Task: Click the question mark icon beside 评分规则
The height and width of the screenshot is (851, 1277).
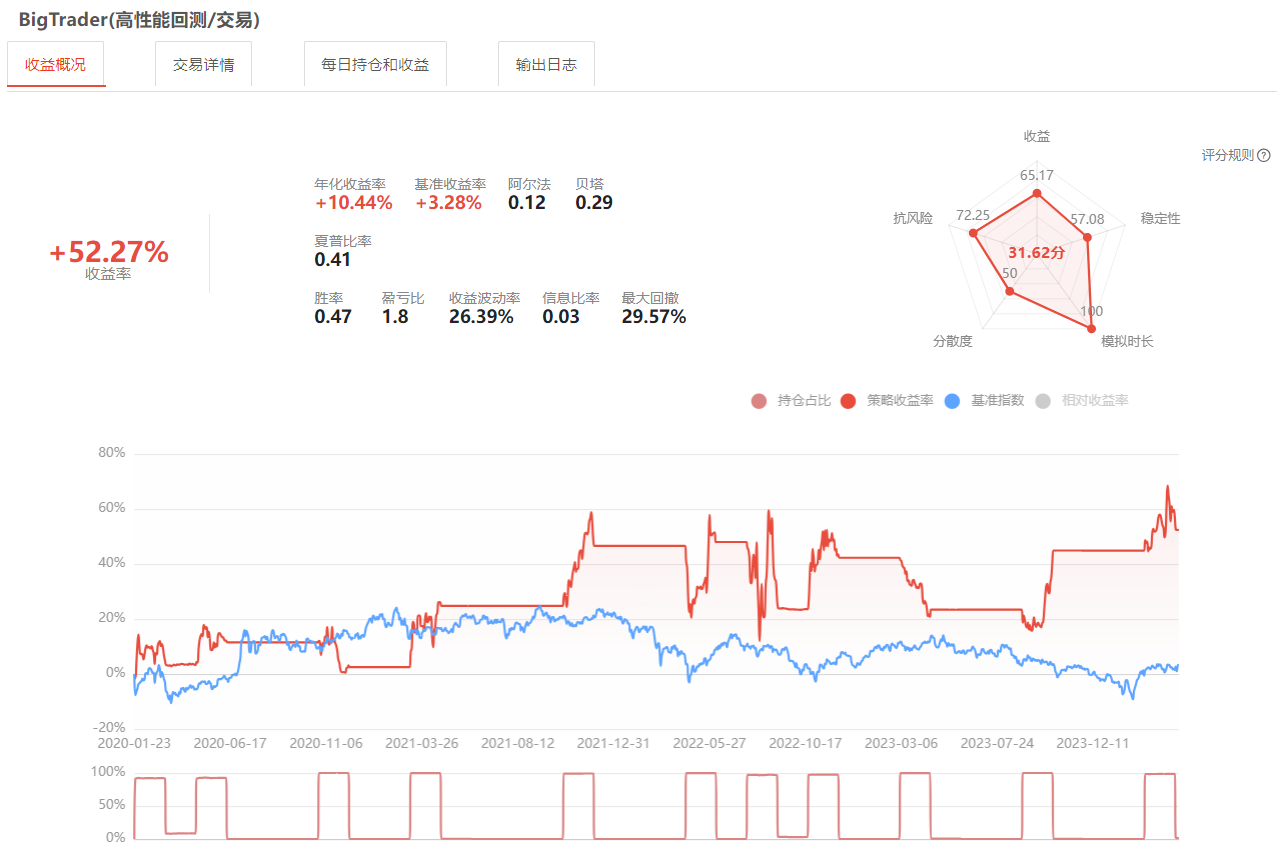Action: [x=1263, y=155]
